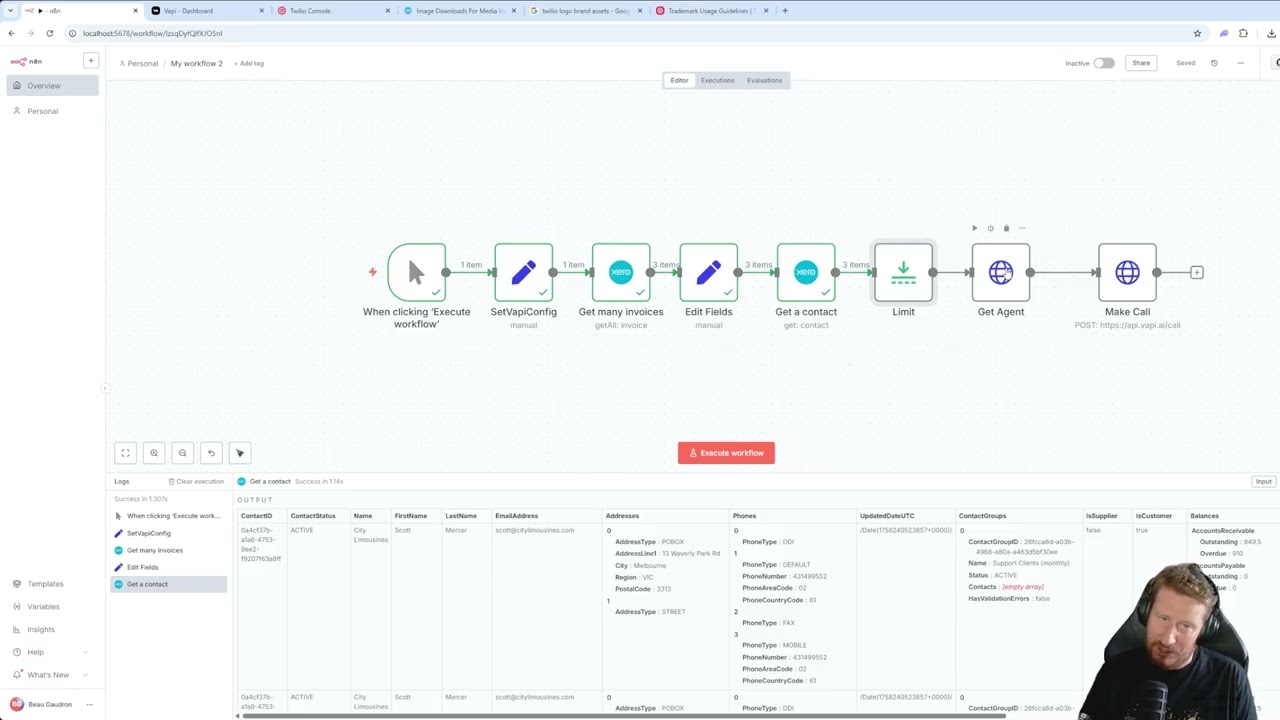Image resolution: width=1280 pixels, height=720 pixels.
Task: Open Get Agent node's more options
Action: 1022,228
